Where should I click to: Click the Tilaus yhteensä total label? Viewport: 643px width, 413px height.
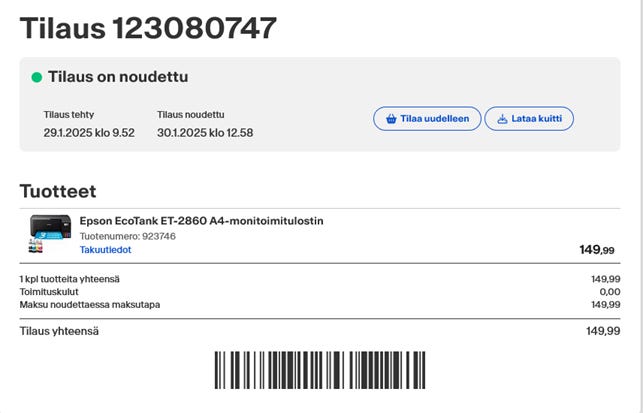[59, 331]
